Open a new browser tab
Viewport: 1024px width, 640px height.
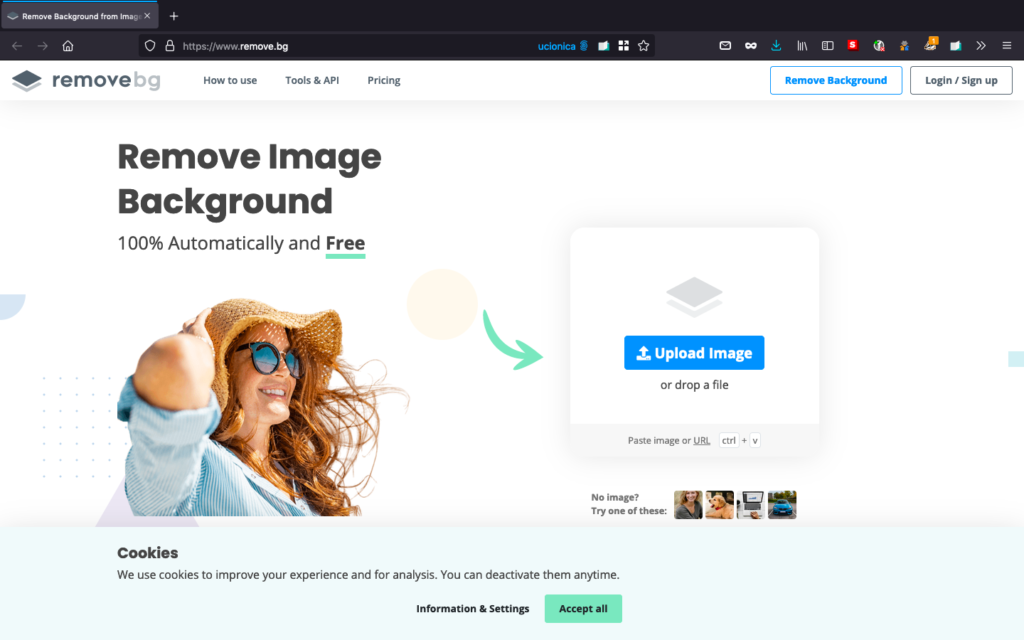[x=174, y=16]
